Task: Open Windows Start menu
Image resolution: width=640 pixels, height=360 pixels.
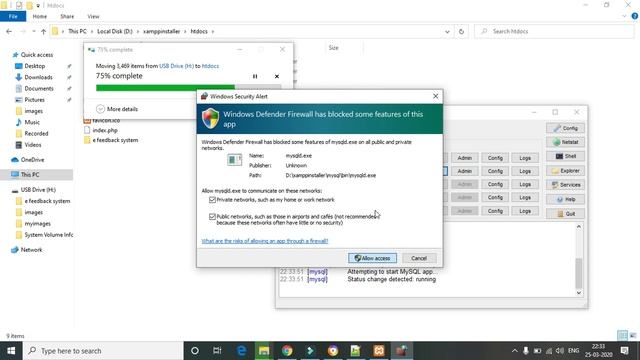Action: [11, 351]
